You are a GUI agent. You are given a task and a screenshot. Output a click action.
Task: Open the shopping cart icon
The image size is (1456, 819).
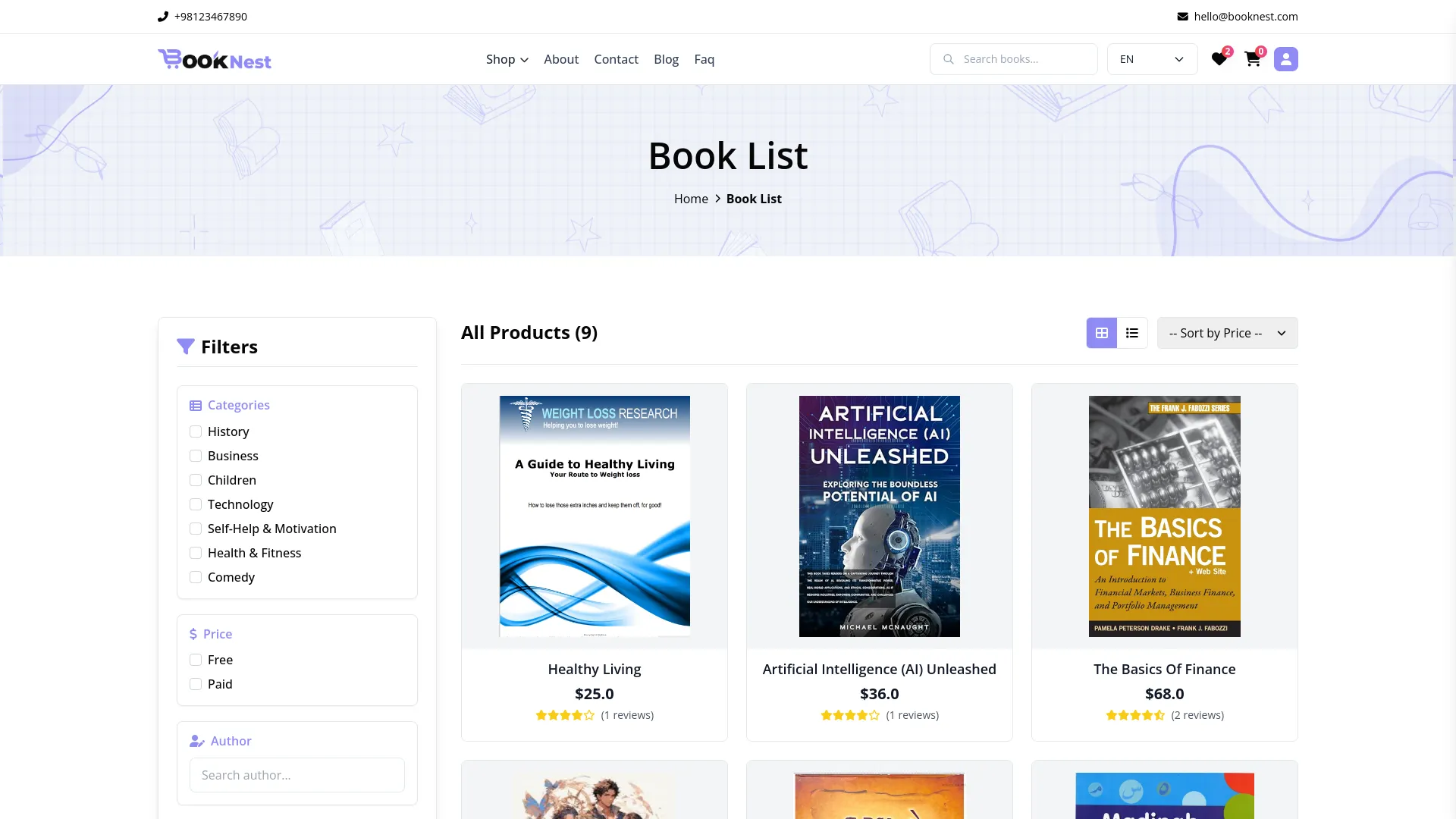click(x=1252, y=58)
